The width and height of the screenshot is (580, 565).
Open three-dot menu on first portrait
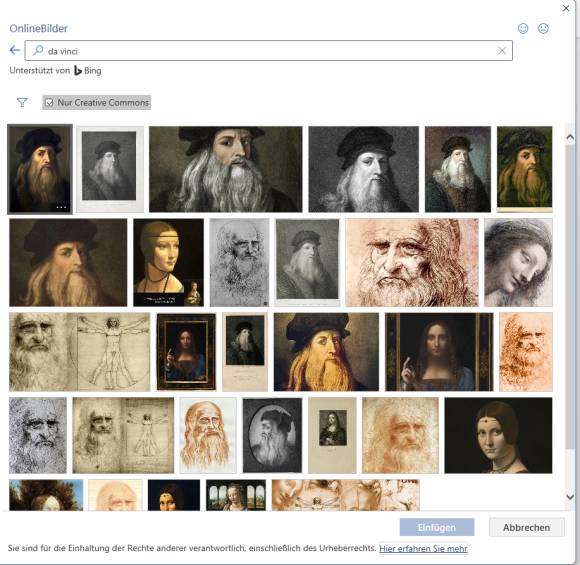61,207
